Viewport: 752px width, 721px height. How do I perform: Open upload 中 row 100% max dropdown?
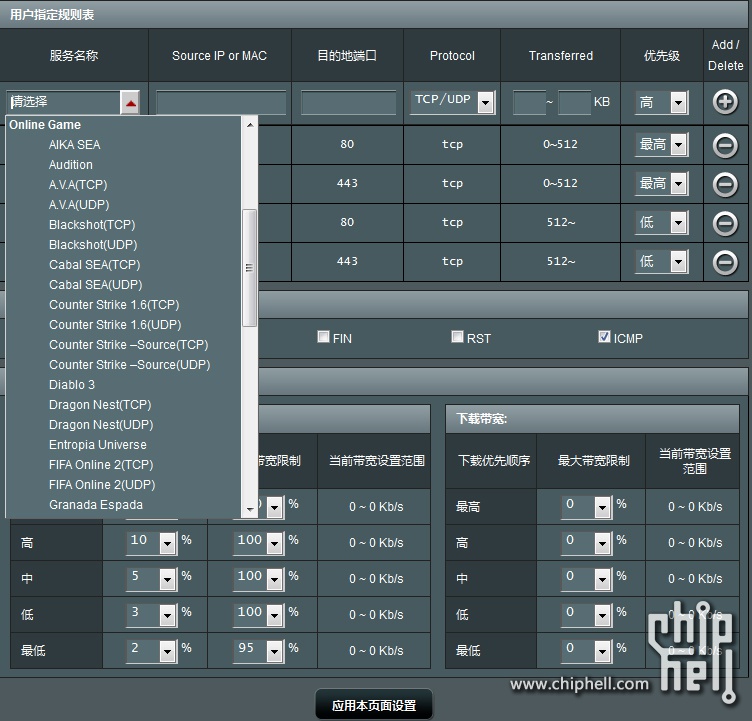tap(258, 578)
